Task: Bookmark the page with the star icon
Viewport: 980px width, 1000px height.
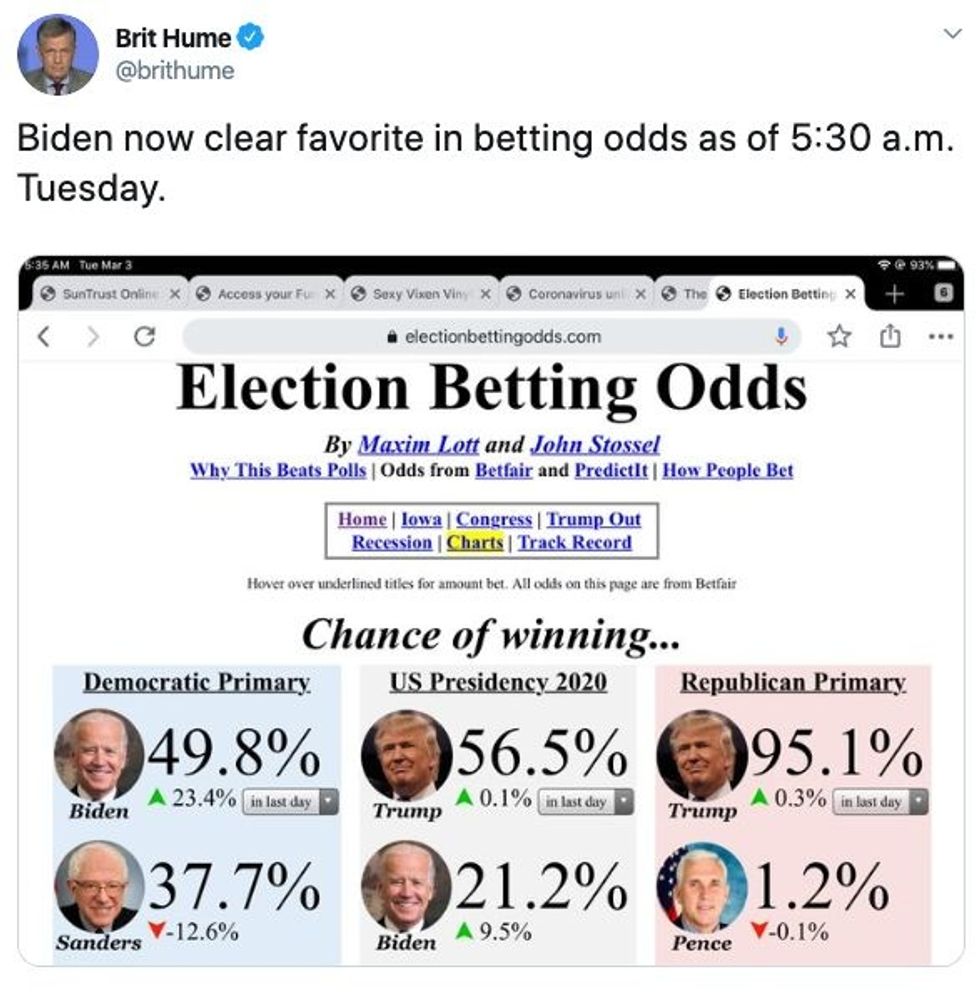Action: tap(840, 337)
